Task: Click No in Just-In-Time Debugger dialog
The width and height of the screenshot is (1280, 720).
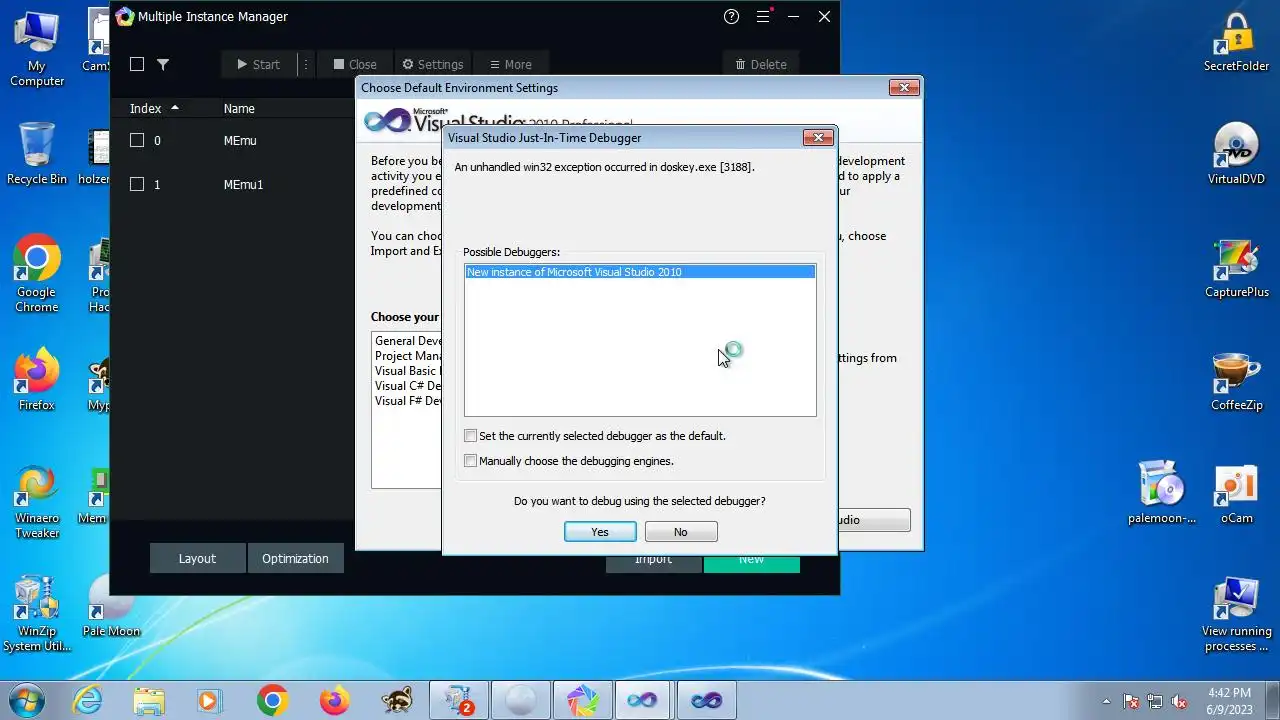Action: (x=681, y=532)
